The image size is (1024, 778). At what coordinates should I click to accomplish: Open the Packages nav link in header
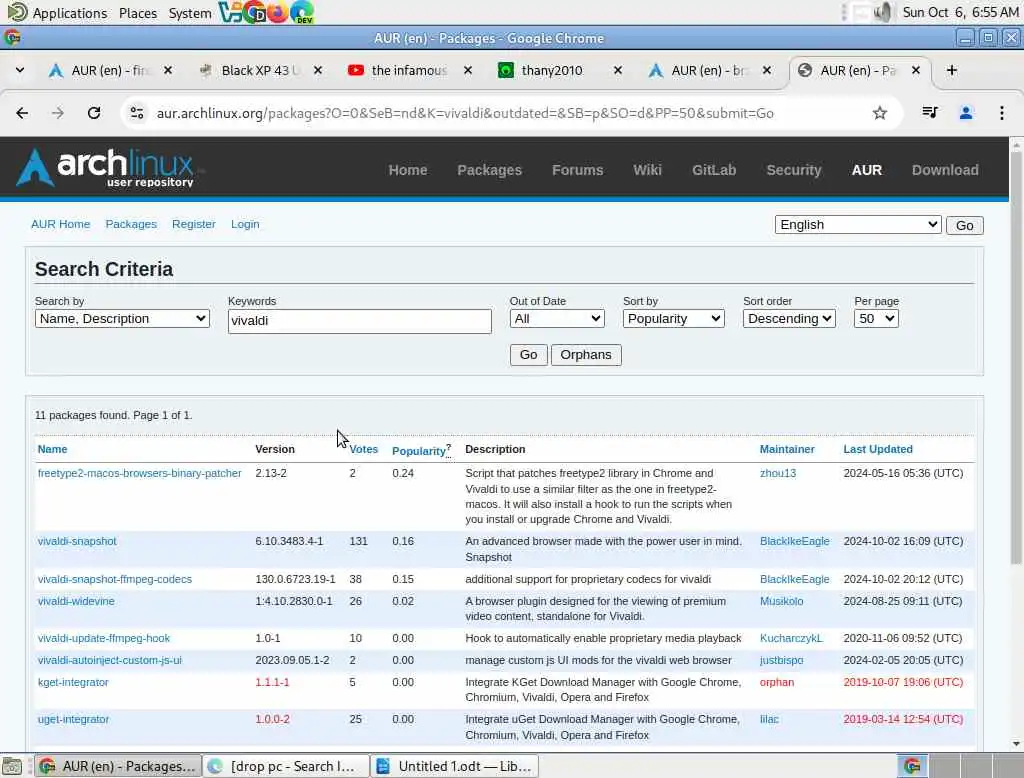(489, 170)
